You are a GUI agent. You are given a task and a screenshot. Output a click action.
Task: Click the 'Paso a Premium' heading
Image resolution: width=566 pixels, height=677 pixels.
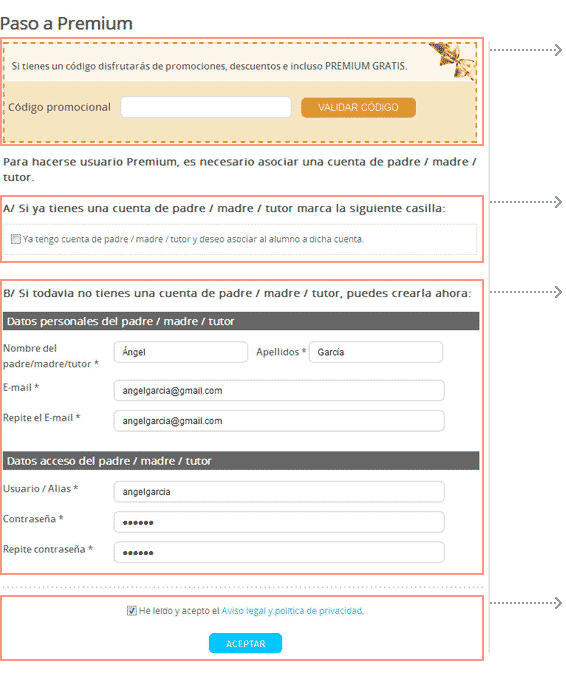[66, 24]
